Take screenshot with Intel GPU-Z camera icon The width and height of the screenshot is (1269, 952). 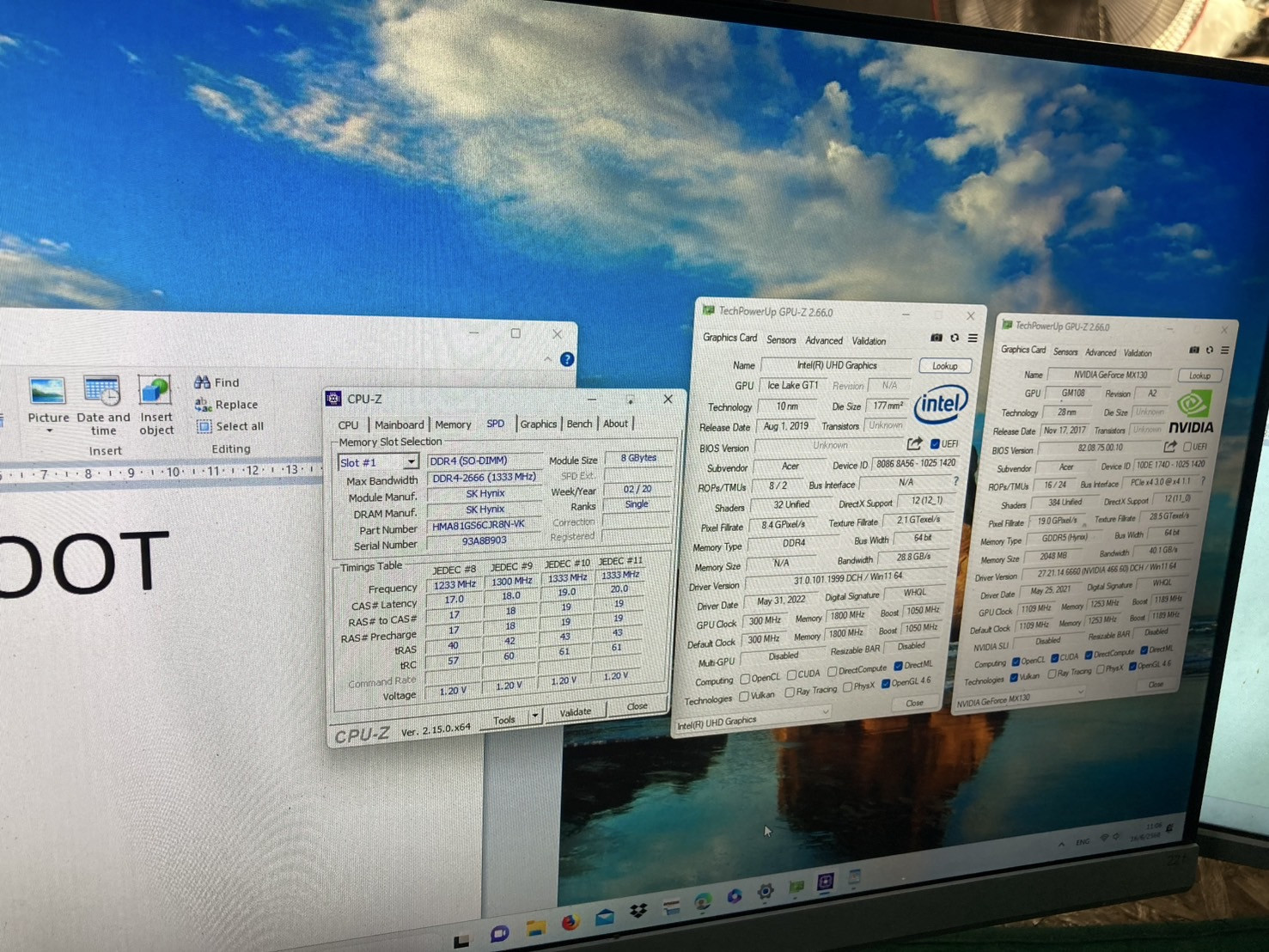[x=936, y=339]
